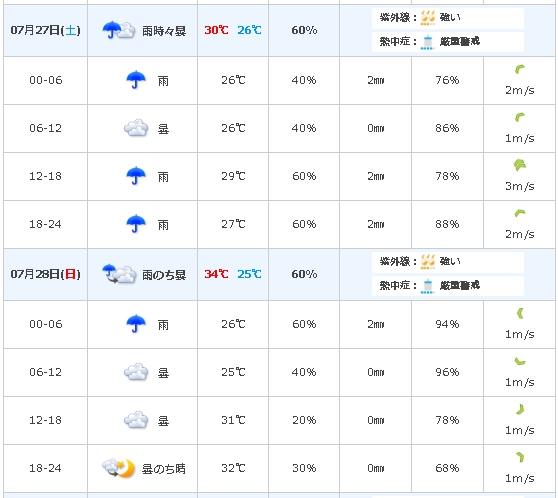Click the 紫外線 UV icon for 07月27日
558x498 pixels.
click(x=428, y=17)
